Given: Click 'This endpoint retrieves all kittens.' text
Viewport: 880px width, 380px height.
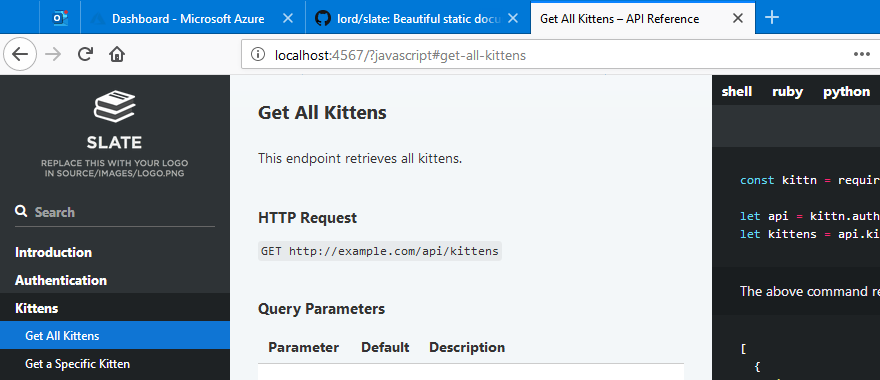Looking at the screenshot, I should [360, 158].
